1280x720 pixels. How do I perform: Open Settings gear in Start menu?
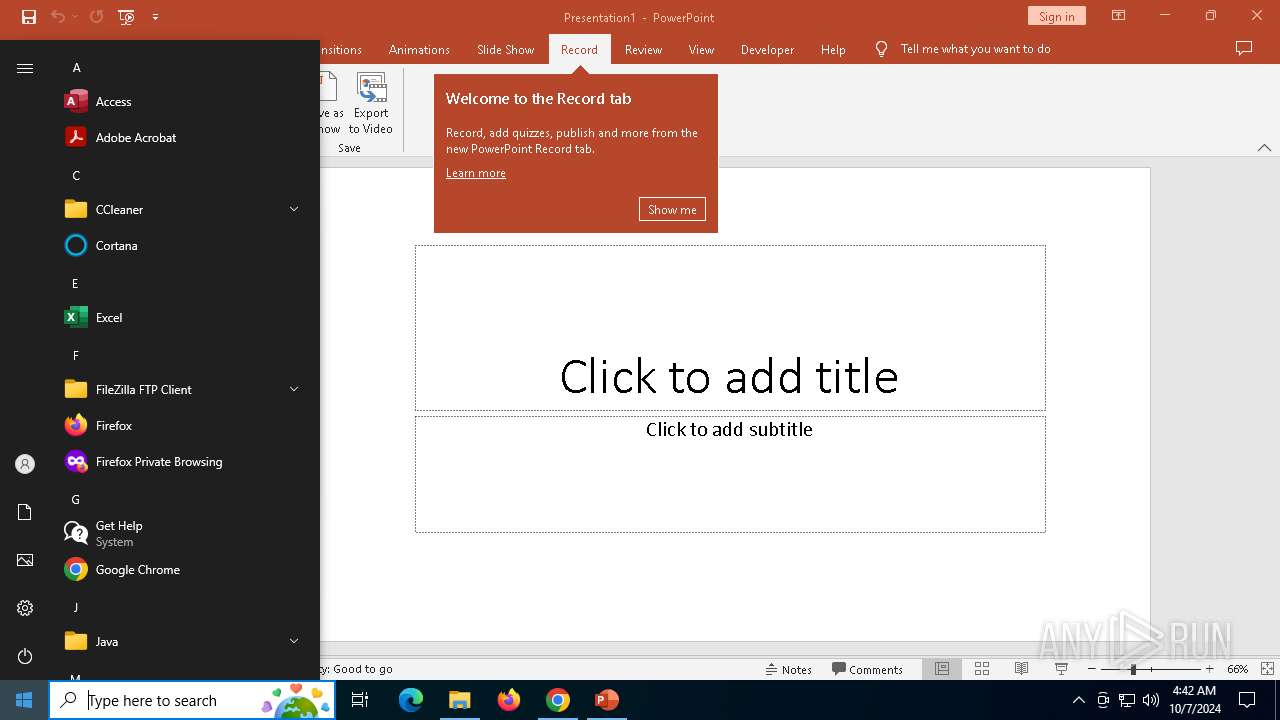(x=25, y=608)
